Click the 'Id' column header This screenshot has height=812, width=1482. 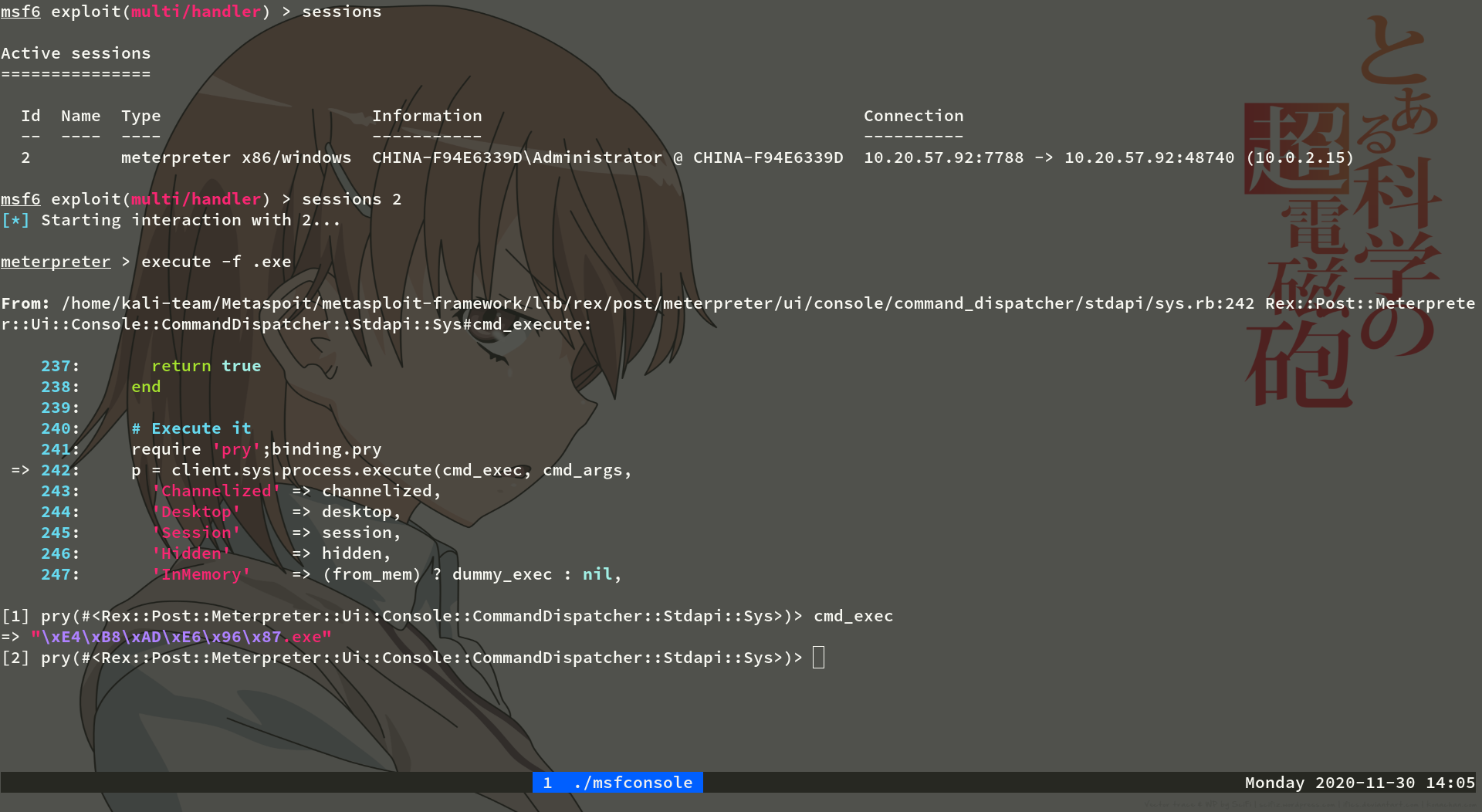point(31,116)
